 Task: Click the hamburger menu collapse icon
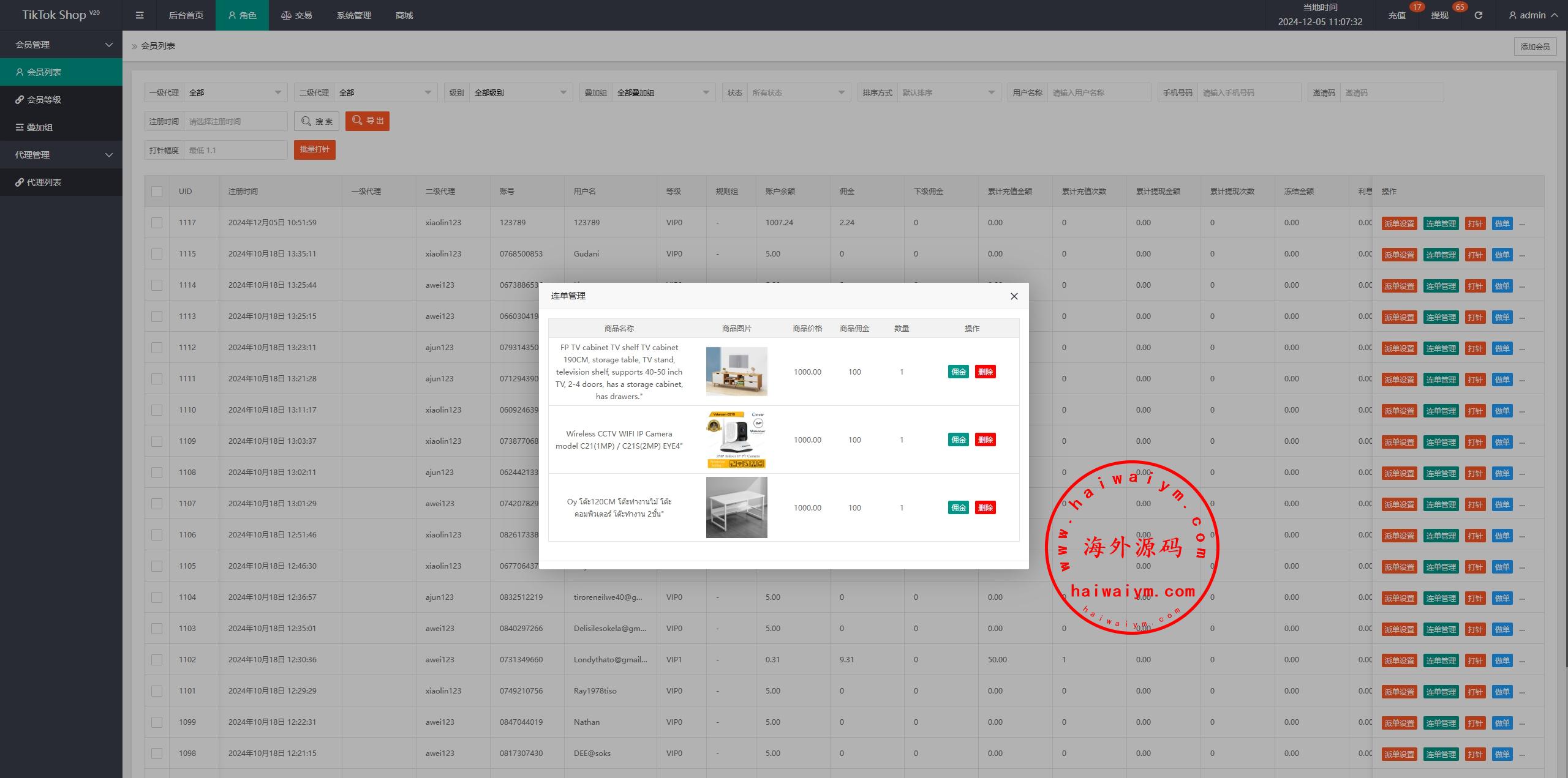(140, 15)
